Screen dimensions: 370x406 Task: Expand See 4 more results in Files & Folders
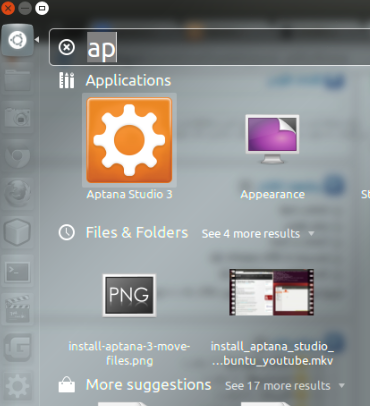click(258, 234)
